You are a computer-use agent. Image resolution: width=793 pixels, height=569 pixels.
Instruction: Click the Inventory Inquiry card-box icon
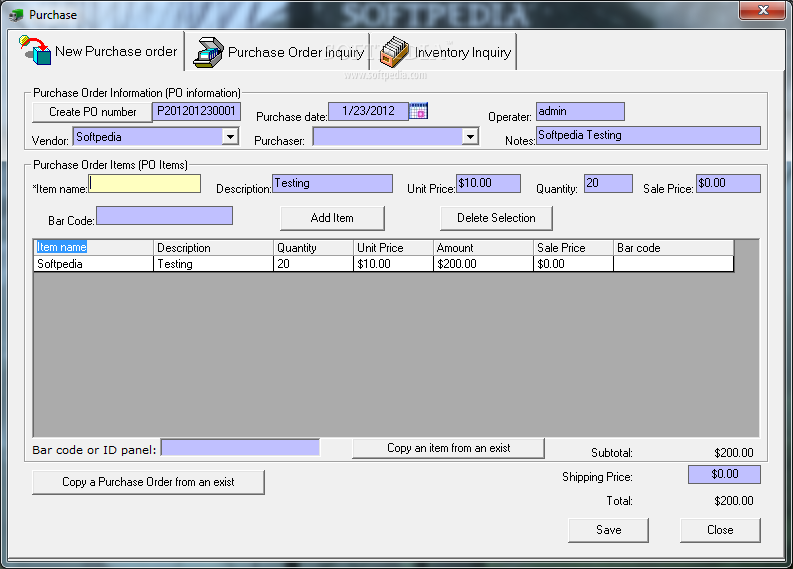[x=393, y=52]
